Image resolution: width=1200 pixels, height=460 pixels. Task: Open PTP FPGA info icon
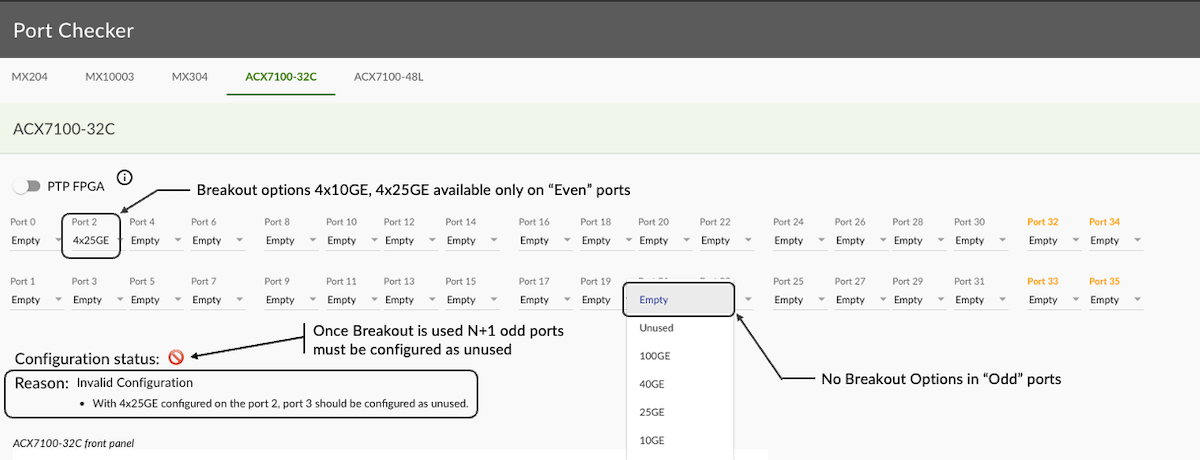125,178
